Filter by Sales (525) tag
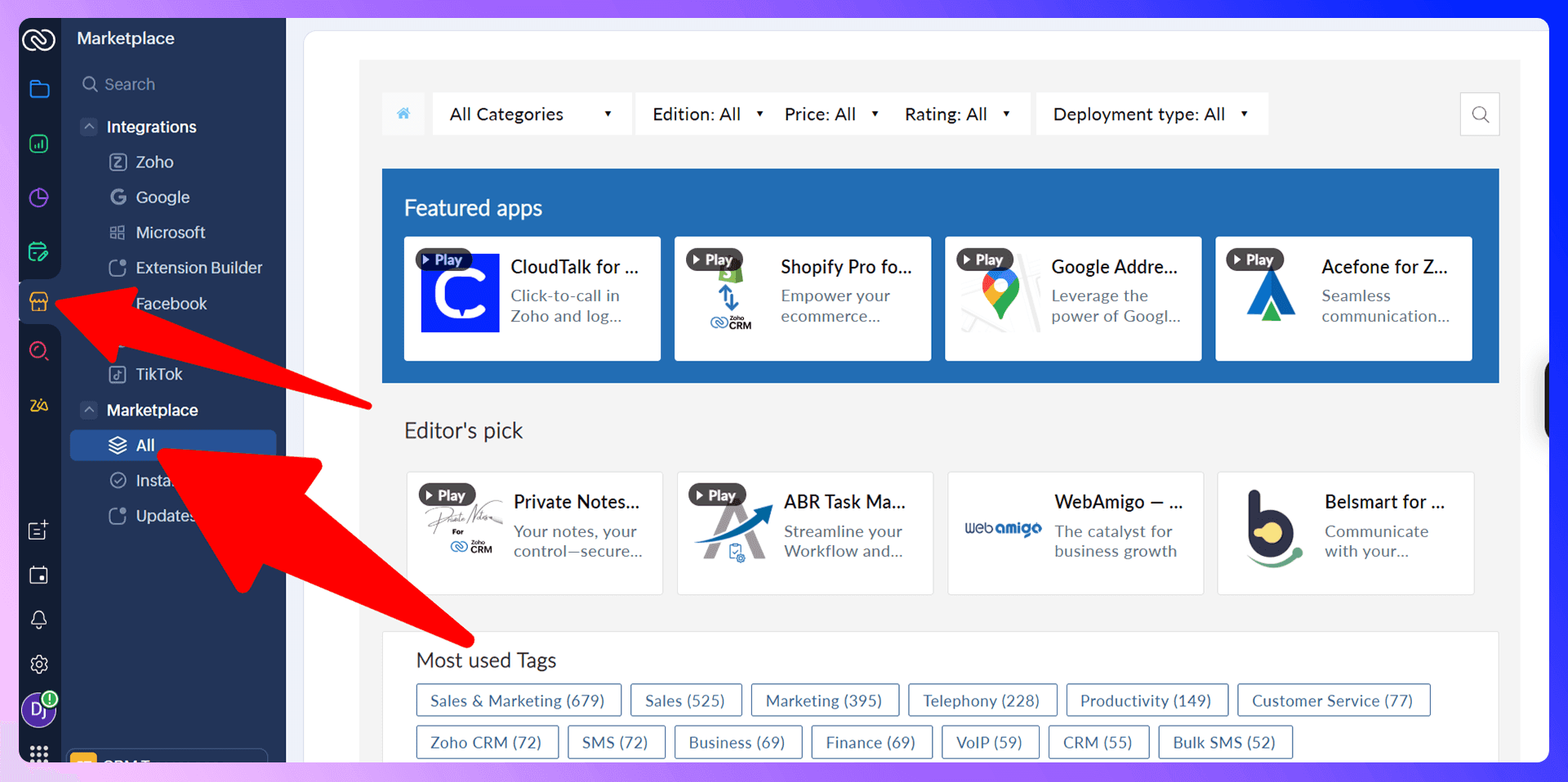 tap(686, 700)
